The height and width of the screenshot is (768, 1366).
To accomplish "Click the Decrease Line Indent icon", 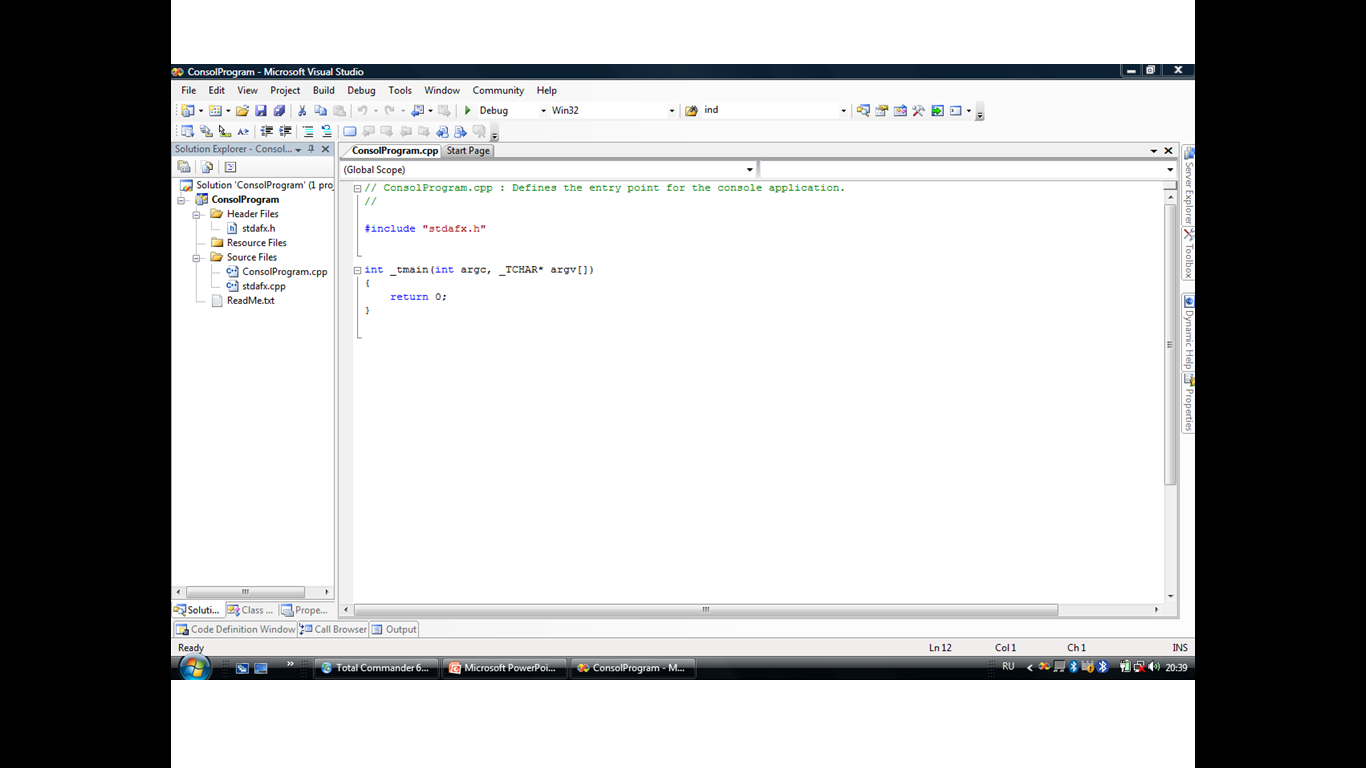I will point(267,131).
